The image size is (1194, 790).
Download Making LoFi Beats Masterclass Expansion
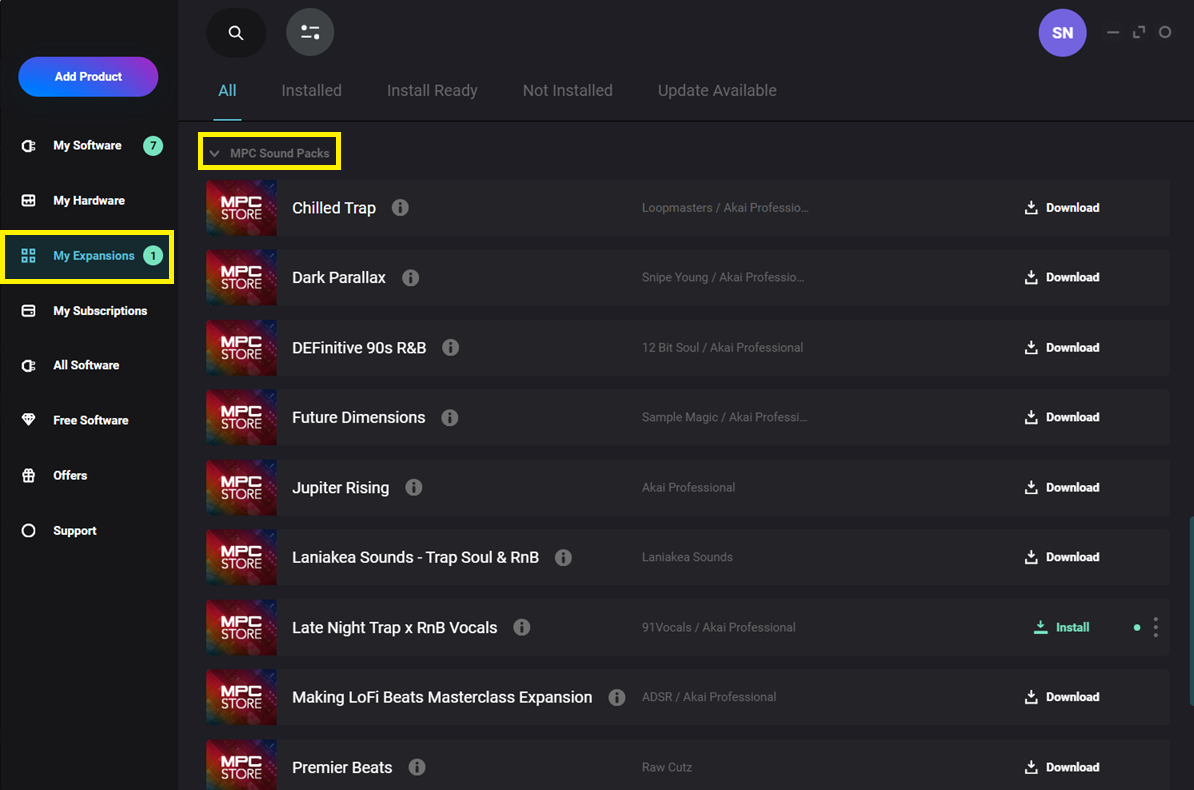(1062, 697)
